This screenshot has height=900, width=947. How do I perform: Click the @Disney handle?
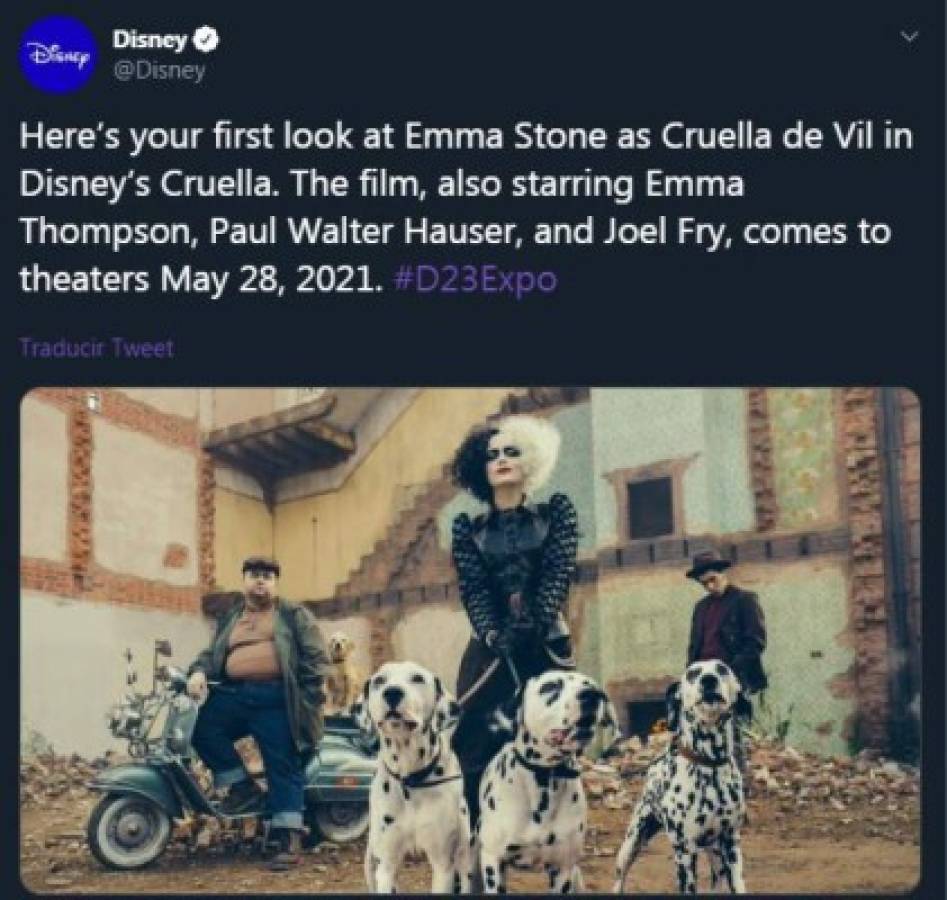pos(159,71)
